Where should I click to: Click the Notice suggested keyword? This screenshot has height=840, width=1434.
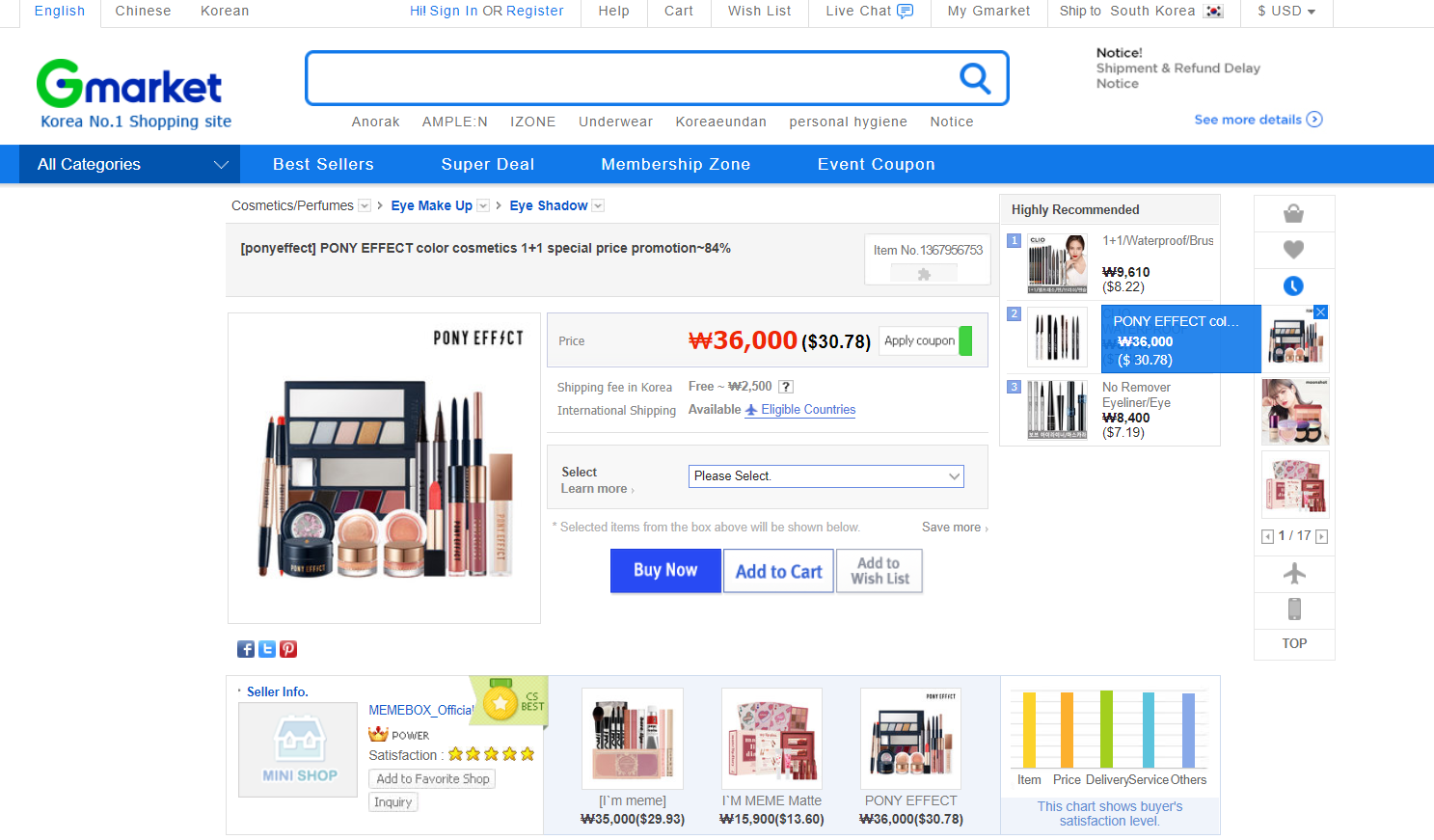pos(951,122)
